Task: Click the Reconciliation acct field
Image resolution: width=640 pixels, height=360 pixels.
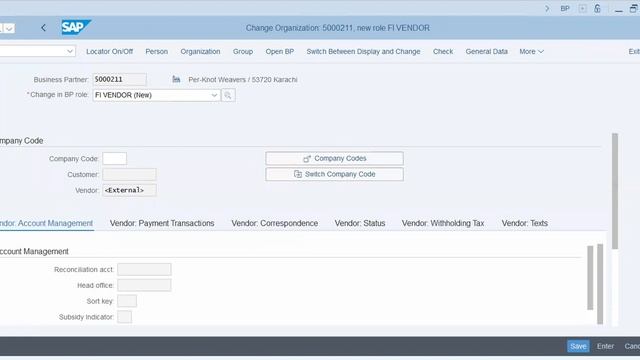Action: (x=144, y=269)
